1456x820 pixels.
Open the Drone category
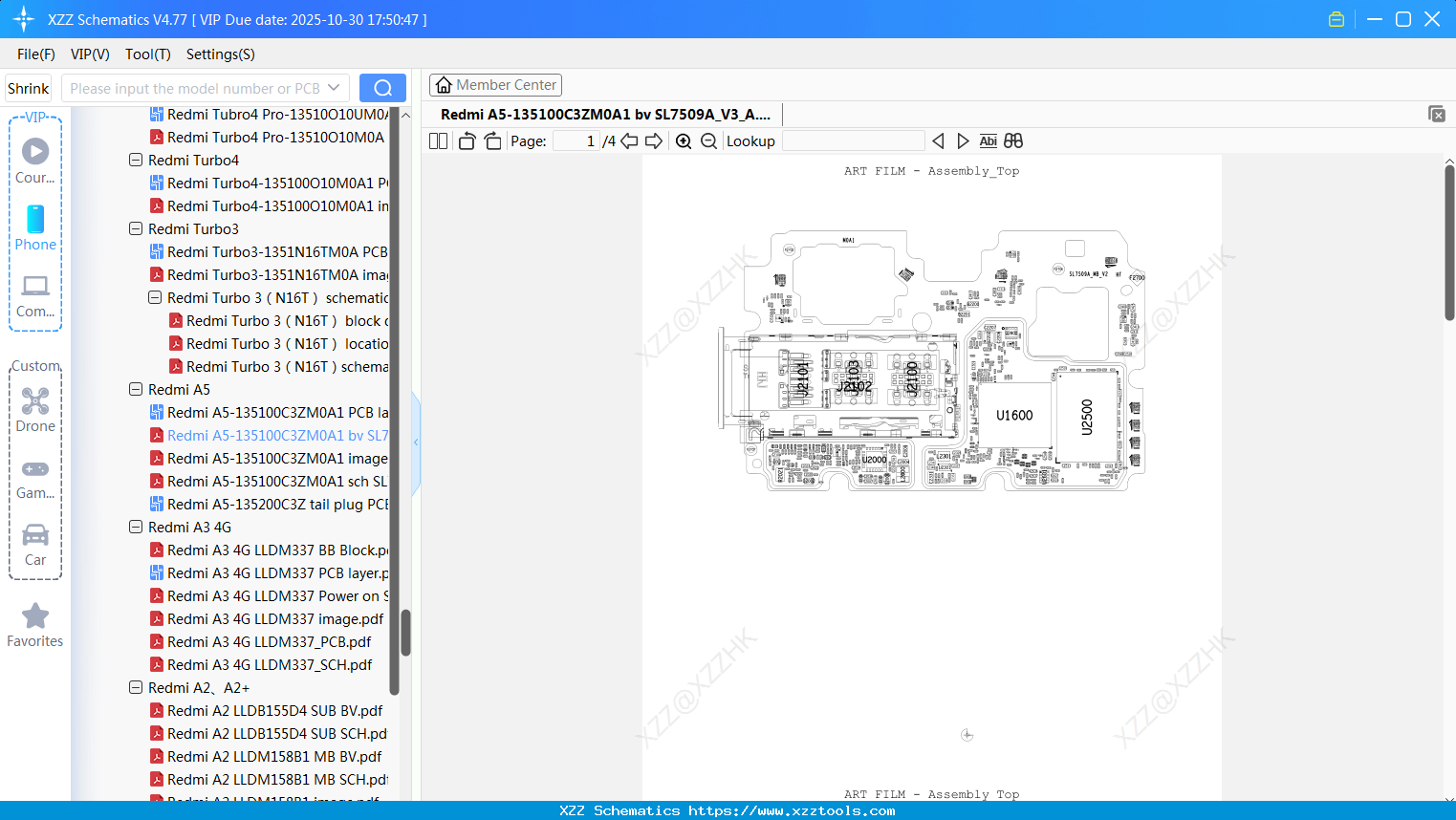[x=35, y=410]
